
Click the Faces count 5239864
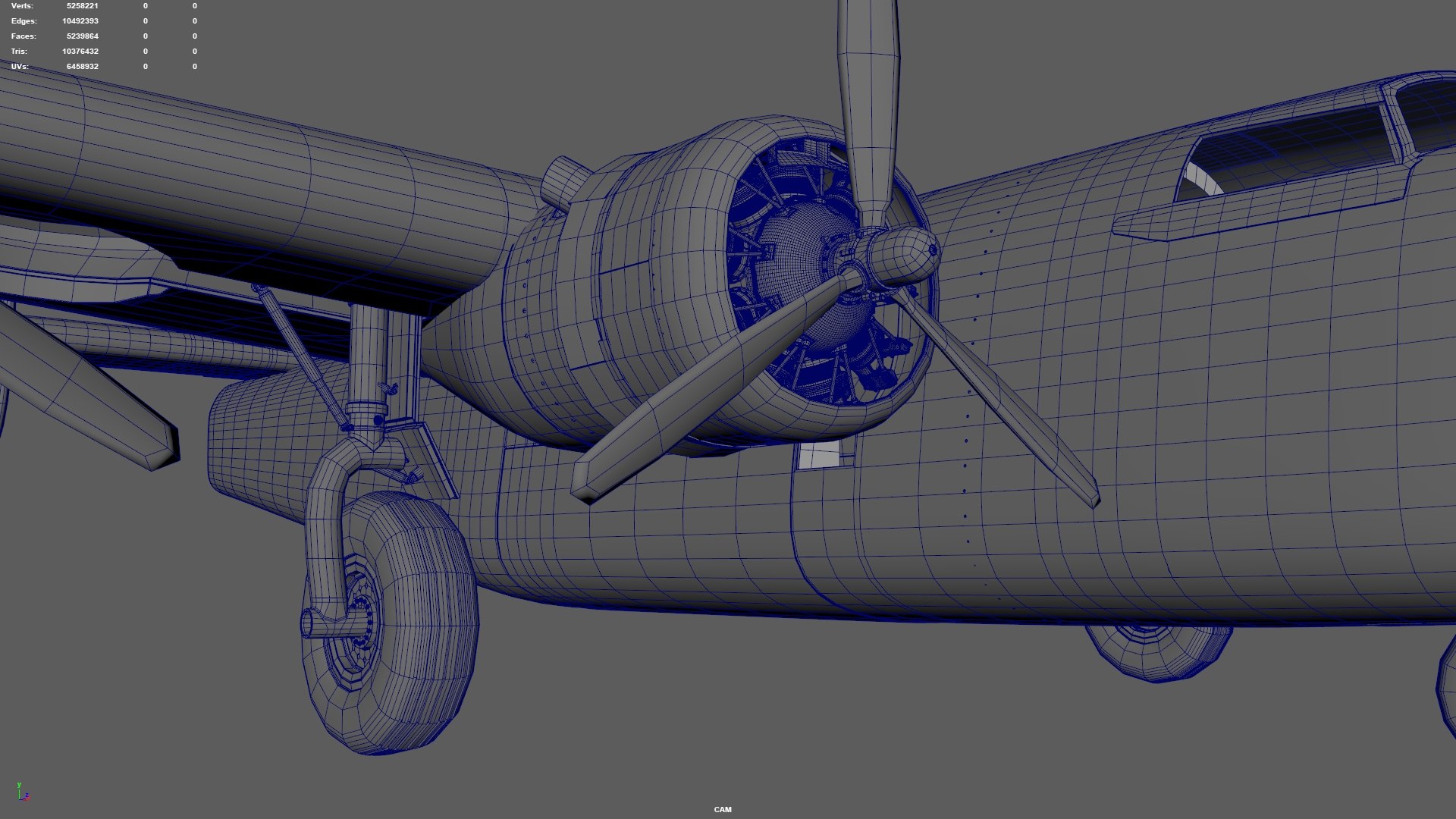click(x=83, y=36)
